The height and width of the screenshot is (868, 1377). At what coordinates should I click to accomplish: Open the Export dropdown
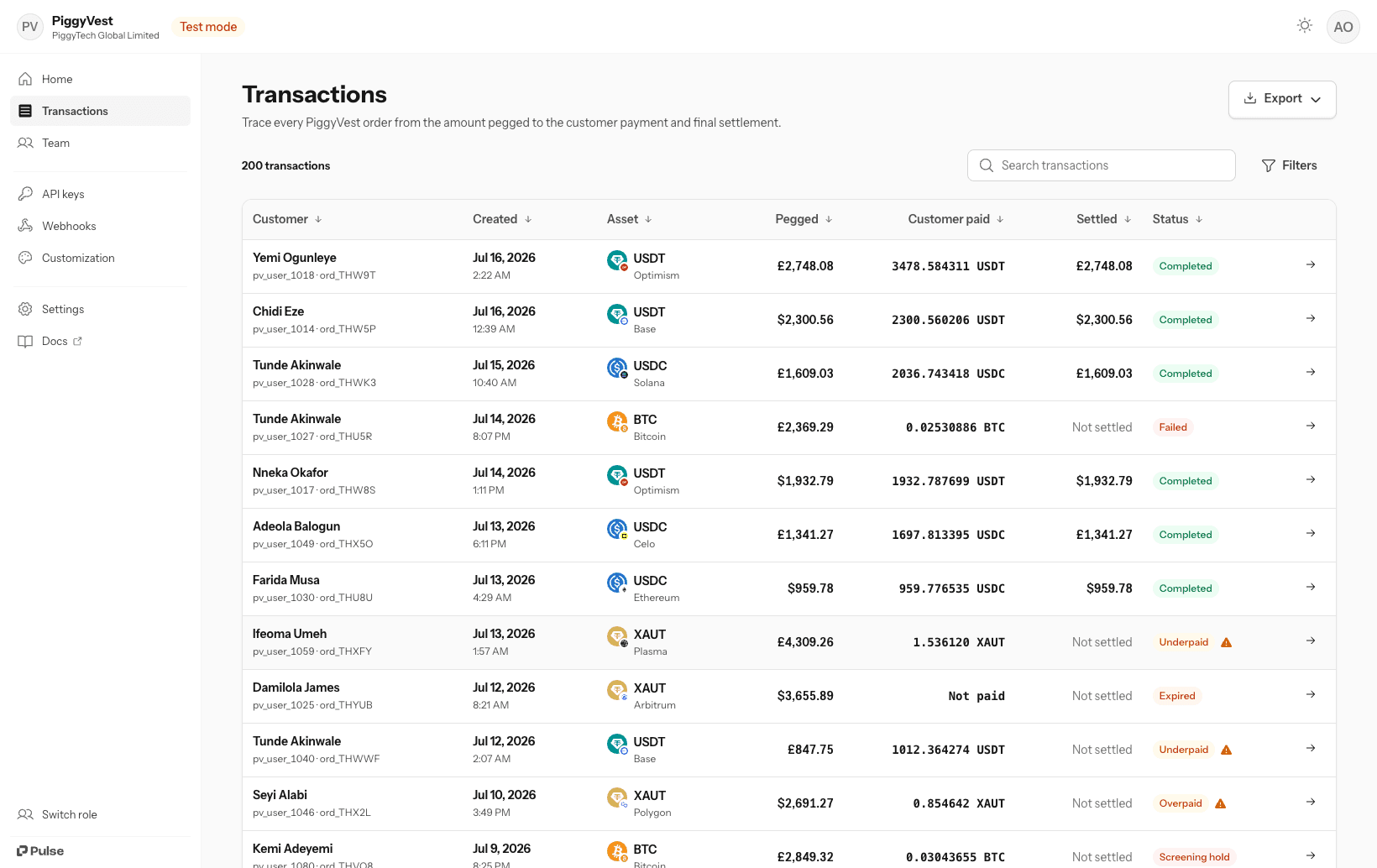click(x=1281, y=99)
